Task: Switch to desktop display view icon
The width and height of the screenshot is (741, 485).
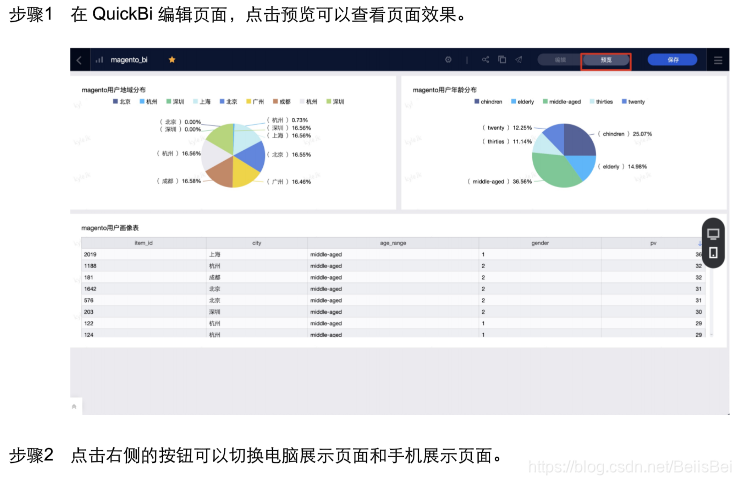Action: [713, 234]
